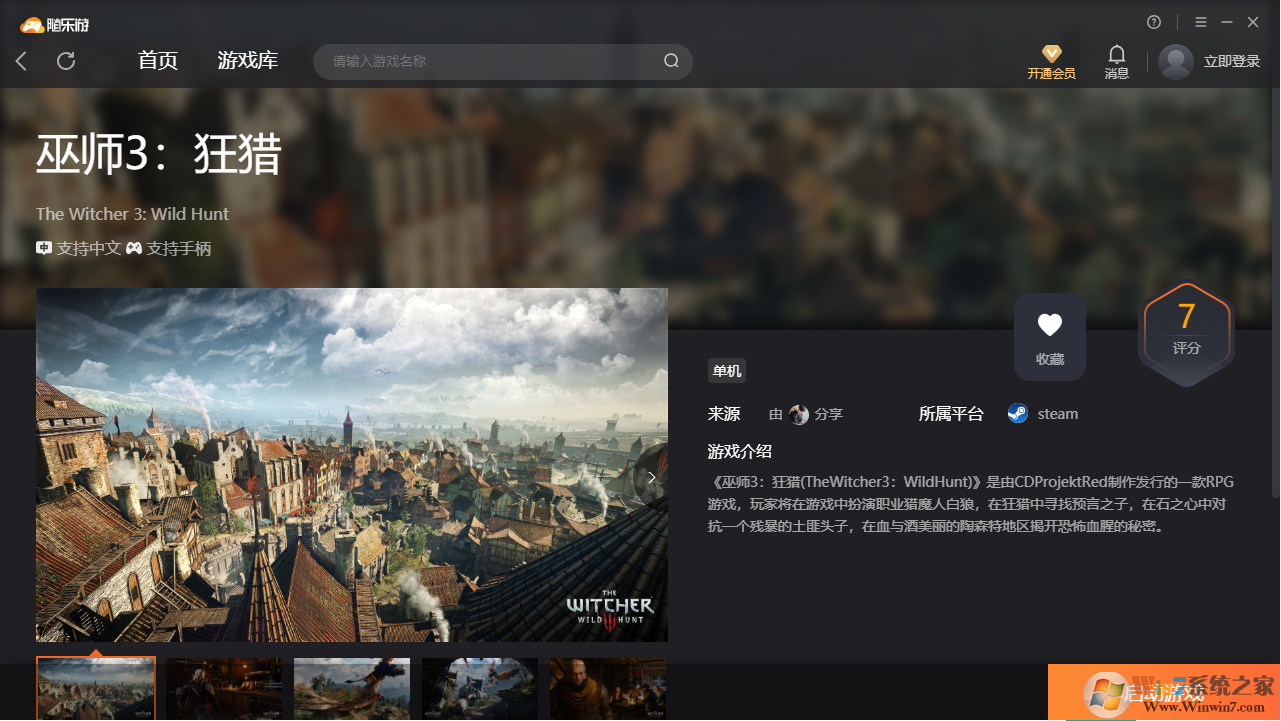
Task: Add game to 收藏 favorites
Action: point(1050,337)
